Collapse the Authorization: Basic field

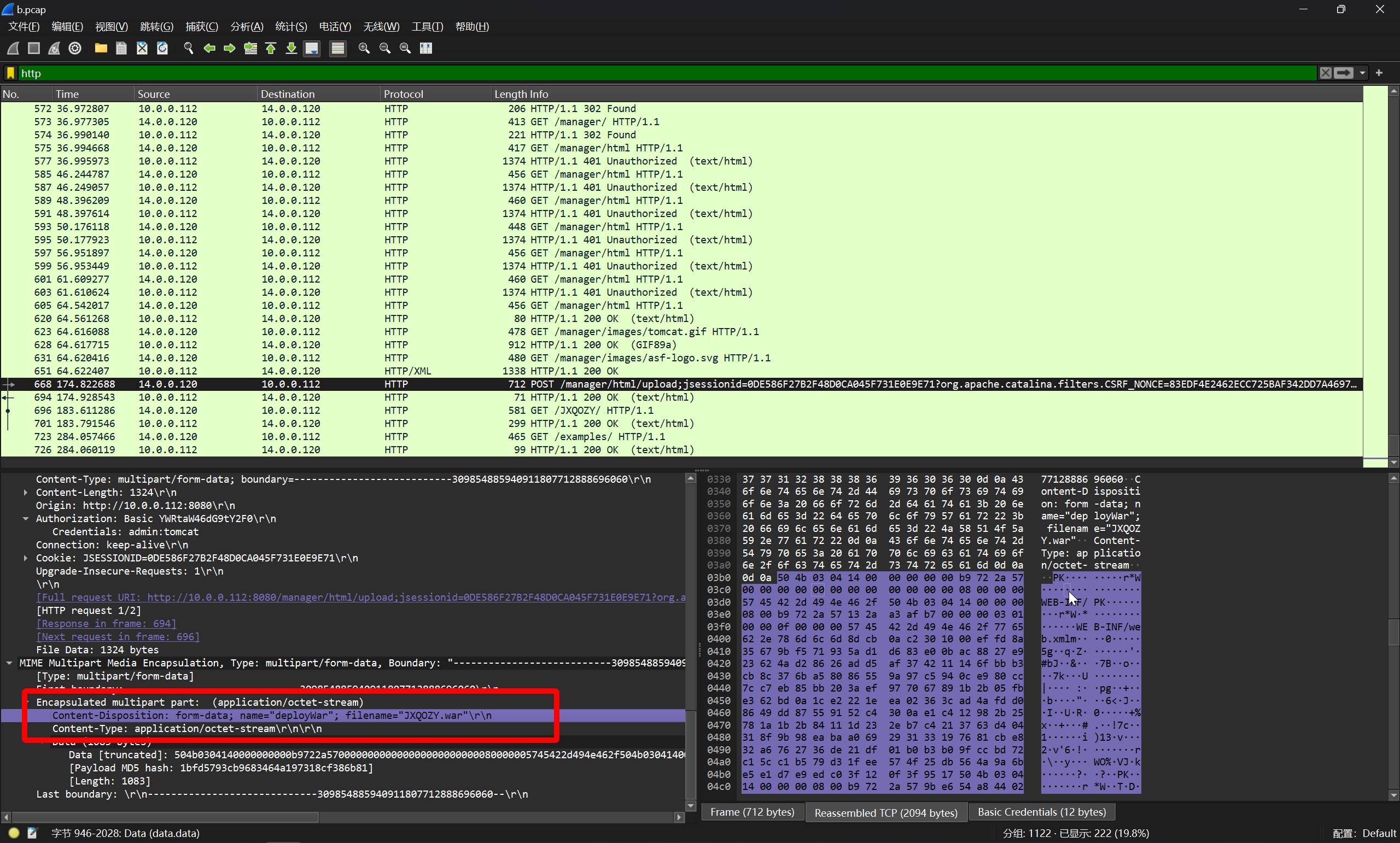(x=26, y=519)
